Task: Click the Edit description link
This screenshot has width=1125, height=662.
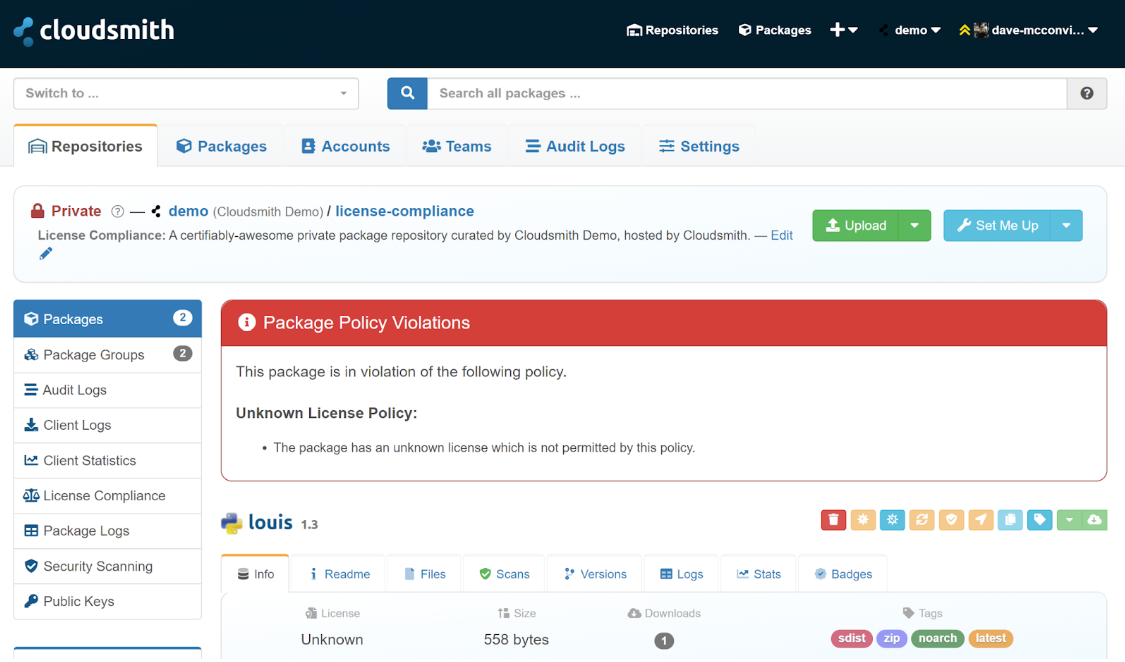Action: click(781, 235)
